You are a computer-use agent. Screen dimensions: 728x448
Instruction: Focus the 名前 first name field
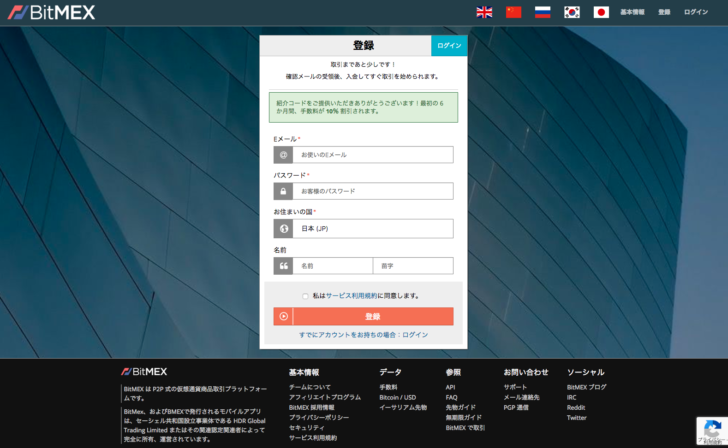[333, 266]
